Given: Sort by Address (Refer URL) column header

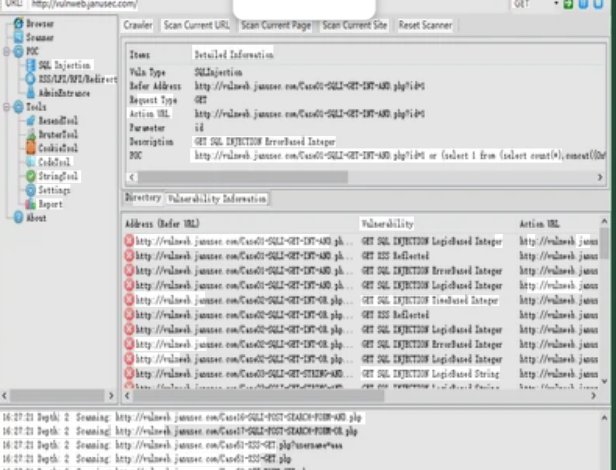Looking at the screenshot, I should [x=162, y=224].
